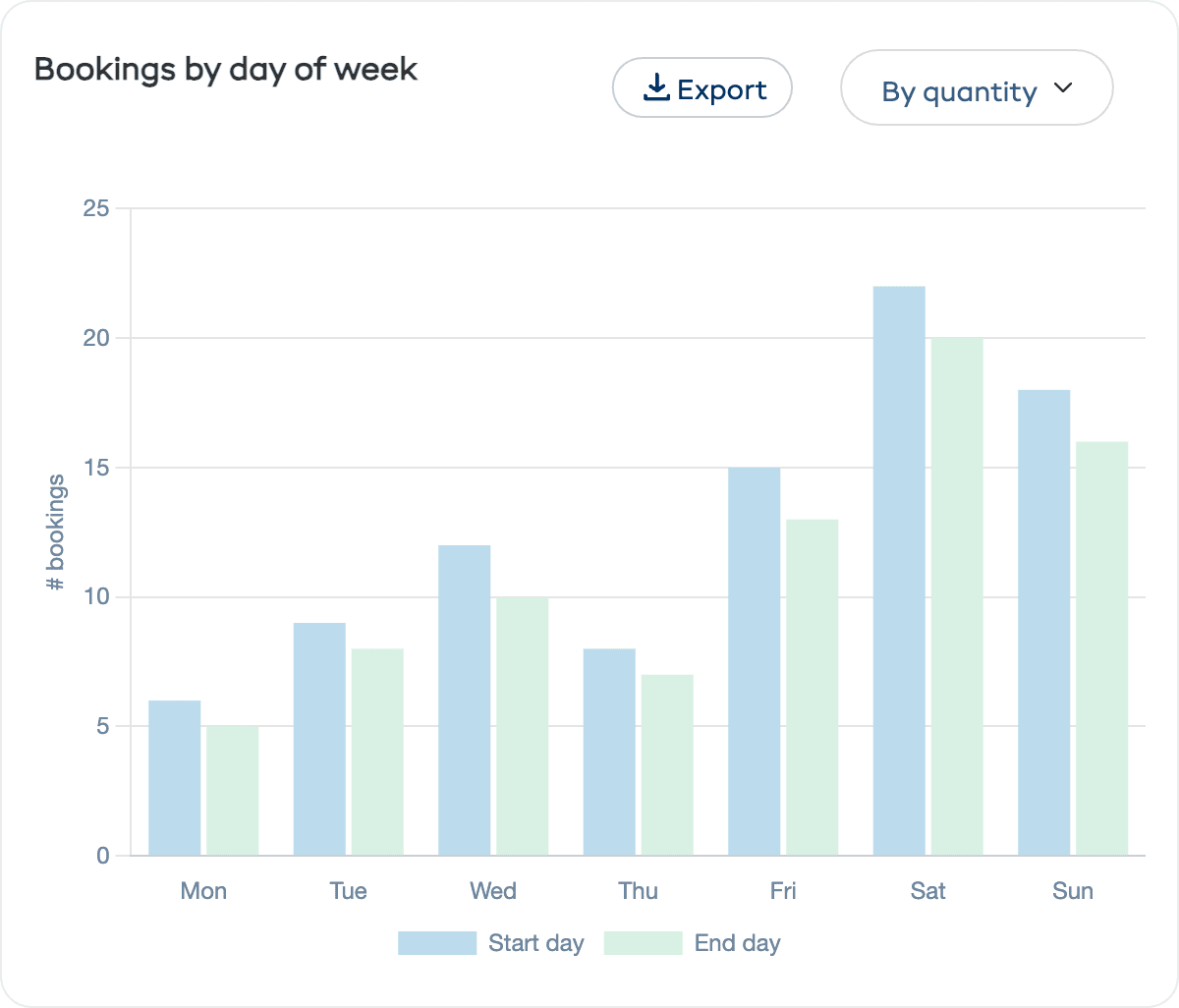Click the Wednesday Start day bar
Screen dimensions: 1179x1008
(x=463, y=698)
